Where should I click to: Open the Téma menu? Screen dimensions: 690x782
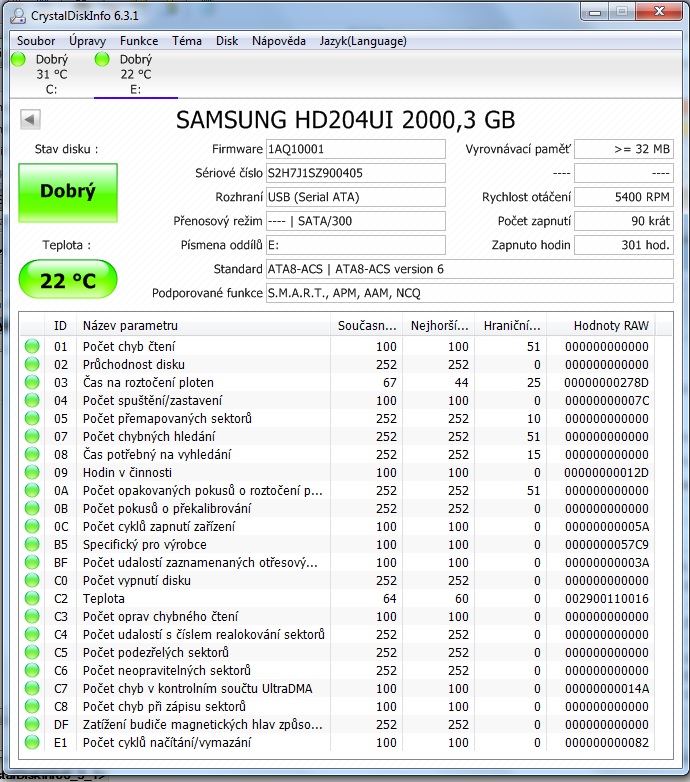point(187,41)
